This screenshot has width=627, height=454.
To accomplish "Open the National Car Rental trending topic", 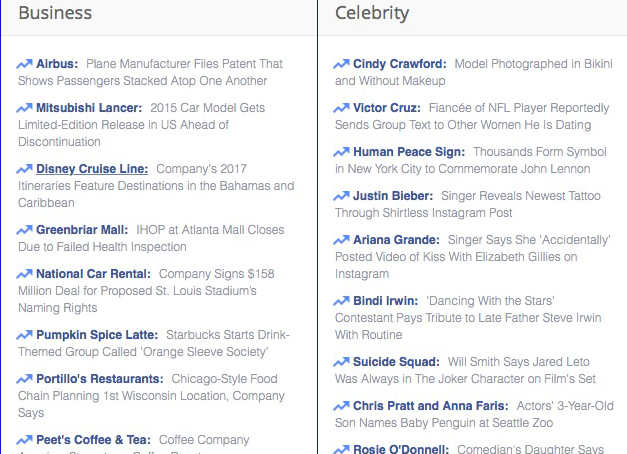I will [94, 274].
